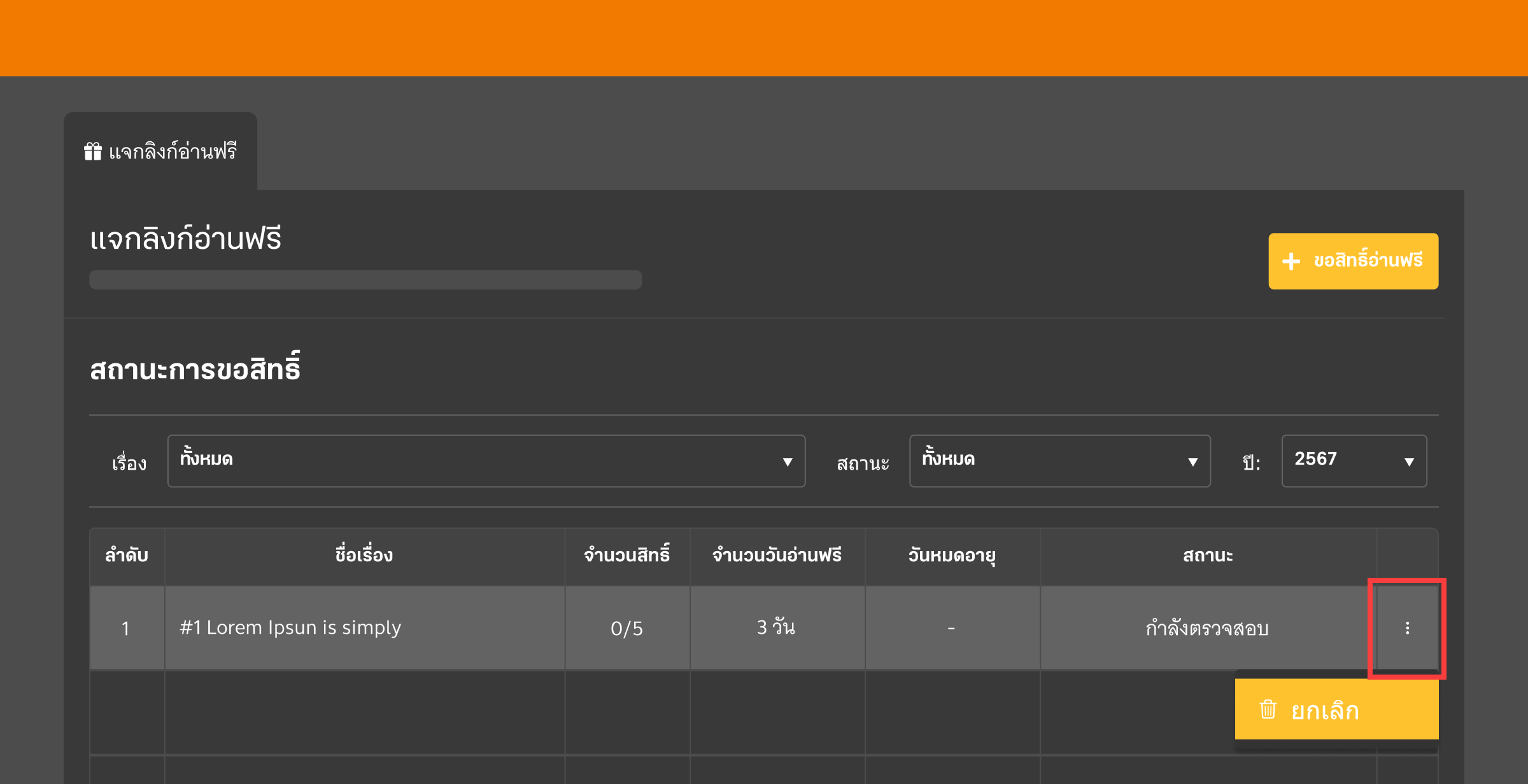Click the จำนวนวันอ่านฟรี column header
1528x784 pixels.
click(777, 556)
